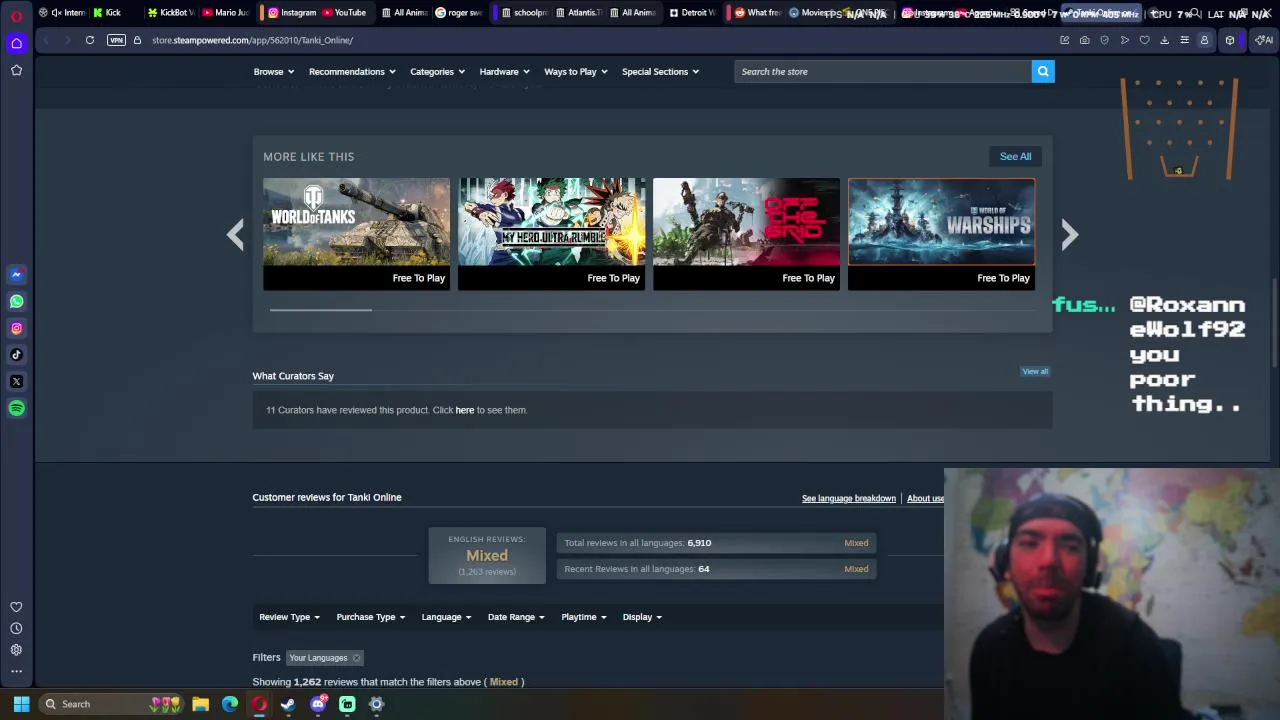Show previous games in More Like This carousel
Screen dimensions: 1280x720
[x=235, y=234]
